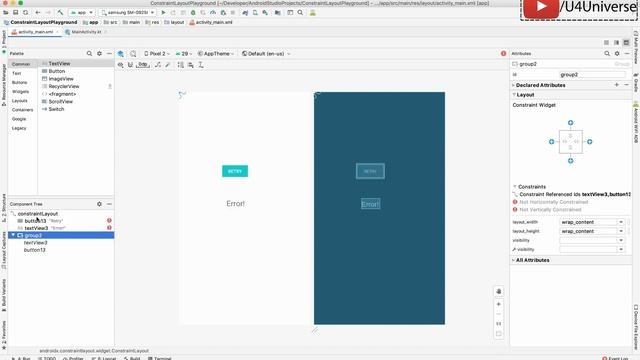Click the orientation icon beside layers icon
The image size is (640, 360).
click(133, 53)
